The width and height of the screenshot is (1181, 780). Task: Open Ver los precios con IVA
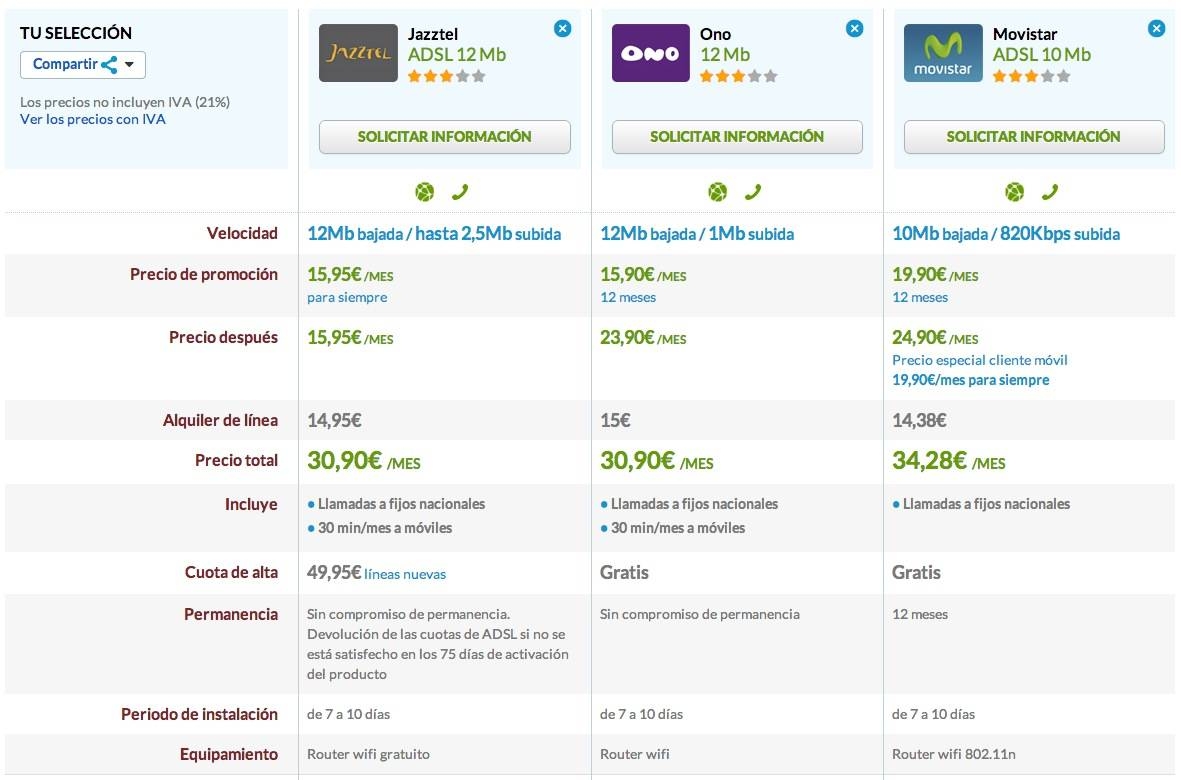click(x=93, y=119)
